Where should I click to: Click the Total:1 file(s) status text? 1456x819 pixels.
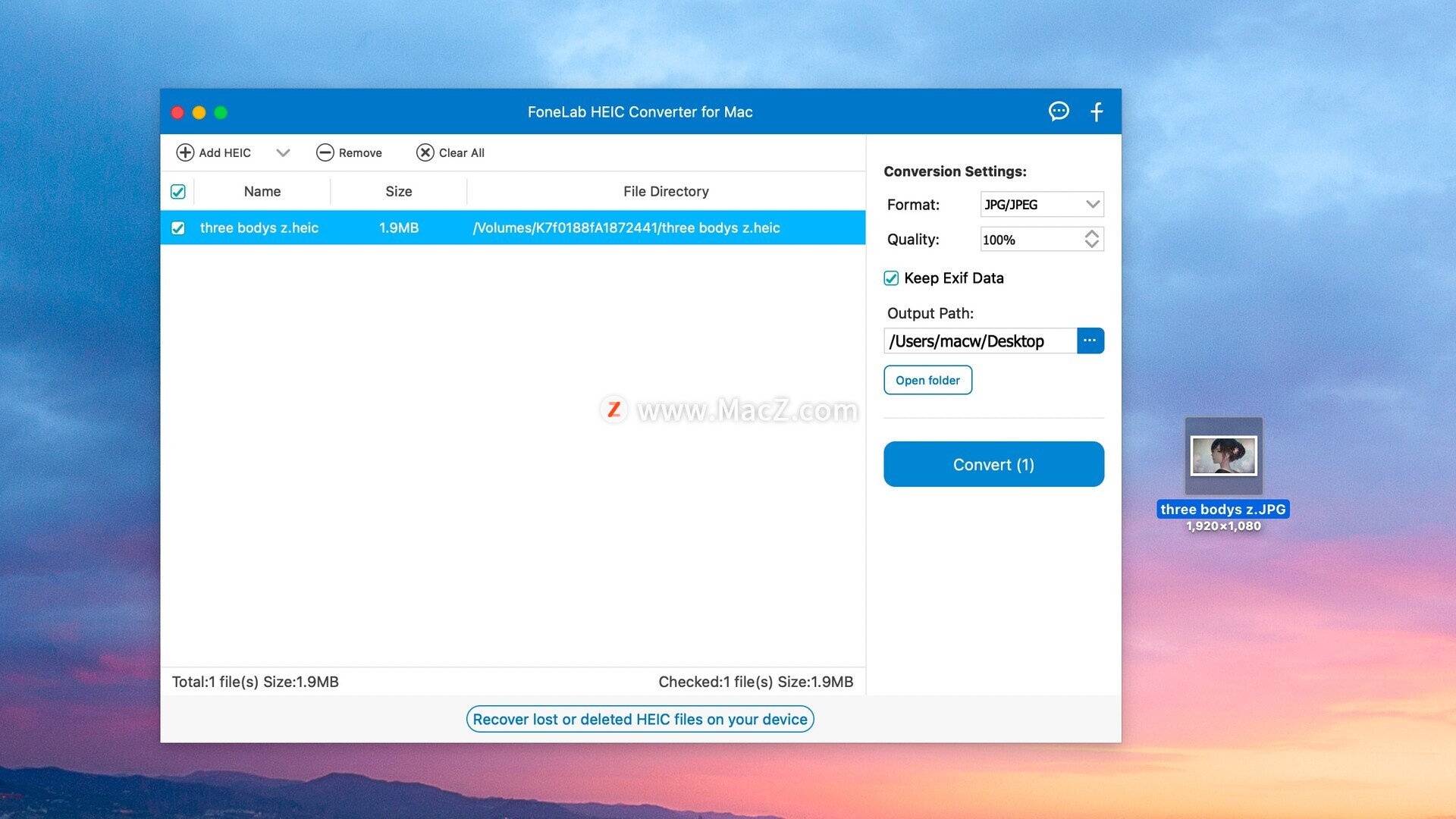click(x=256, y=682)
